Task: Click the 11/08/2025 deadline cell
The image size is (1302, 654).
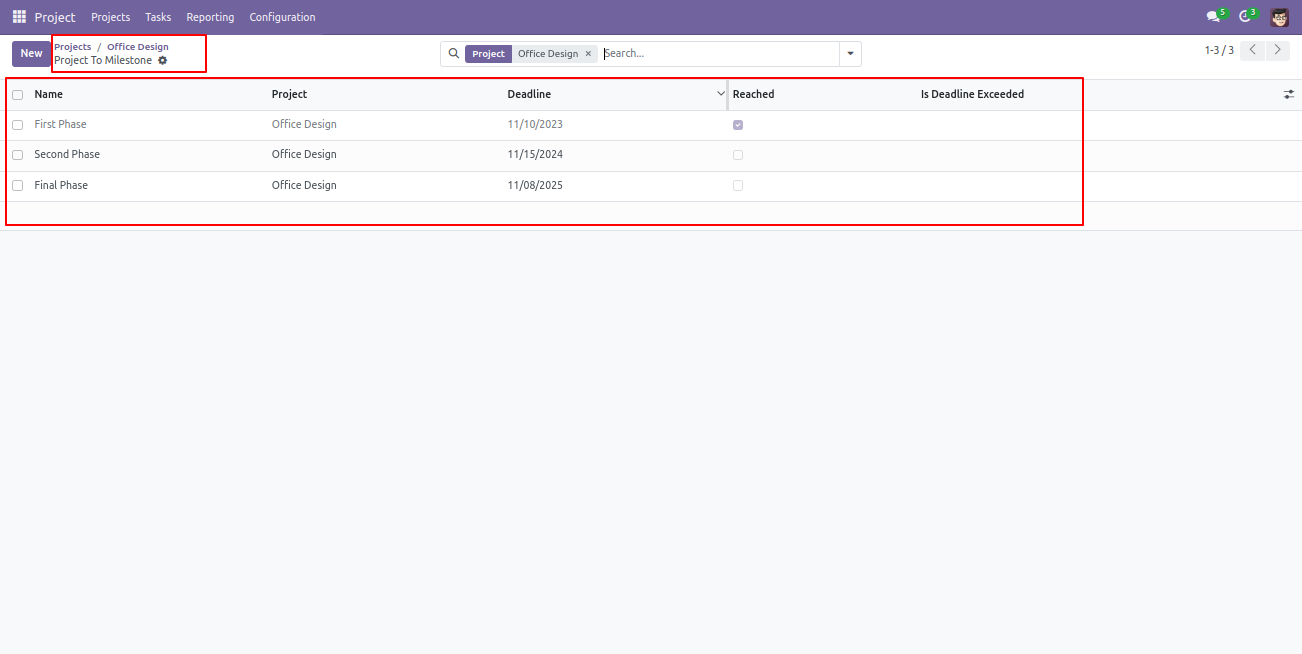Action: point(535,186)
